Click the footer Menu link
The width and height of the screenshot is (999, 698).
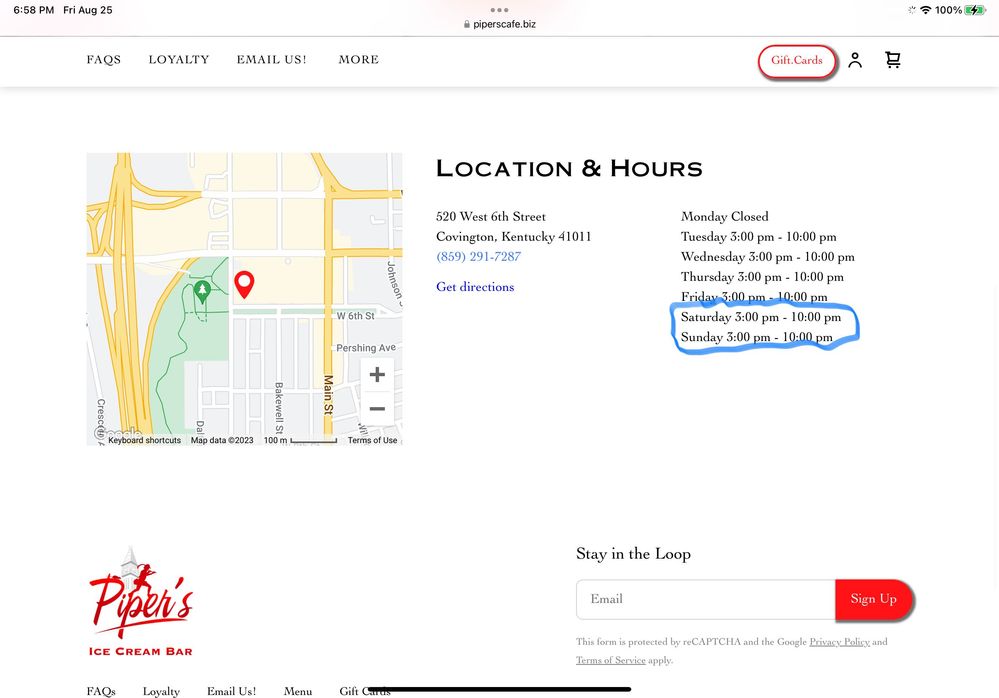pyautogui.click(x=298, y=691)
